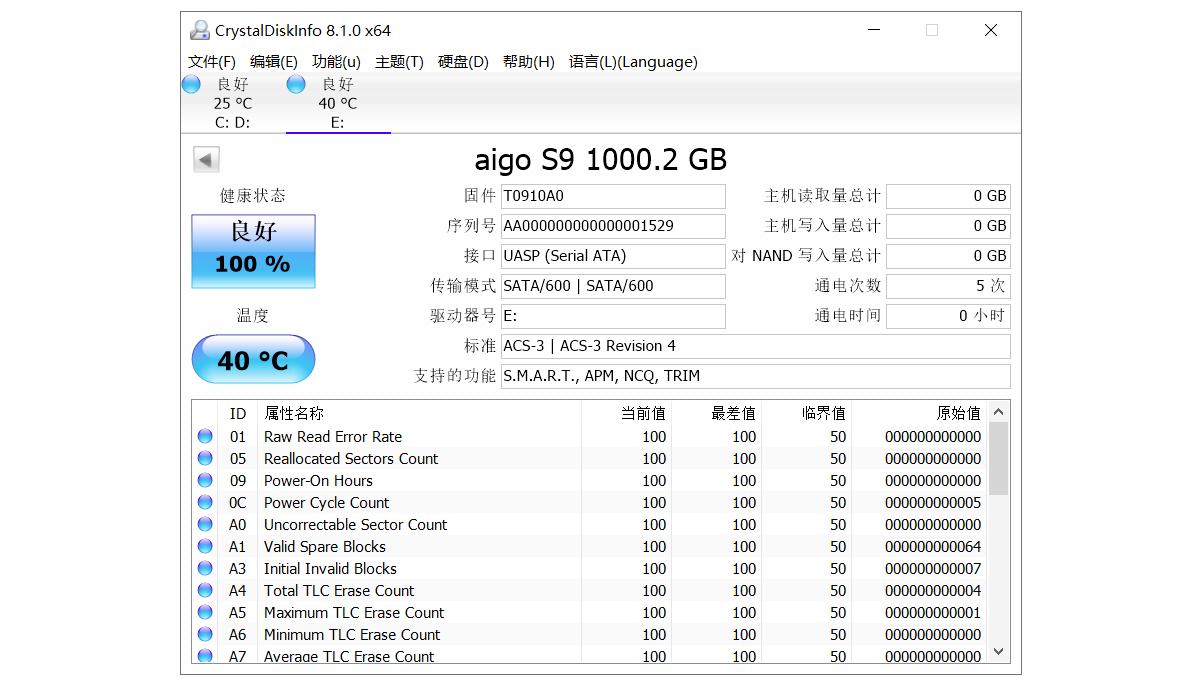Switch to the E: drive tab
The height and width of the screenshot is (686, 1200).
[338, 104]
